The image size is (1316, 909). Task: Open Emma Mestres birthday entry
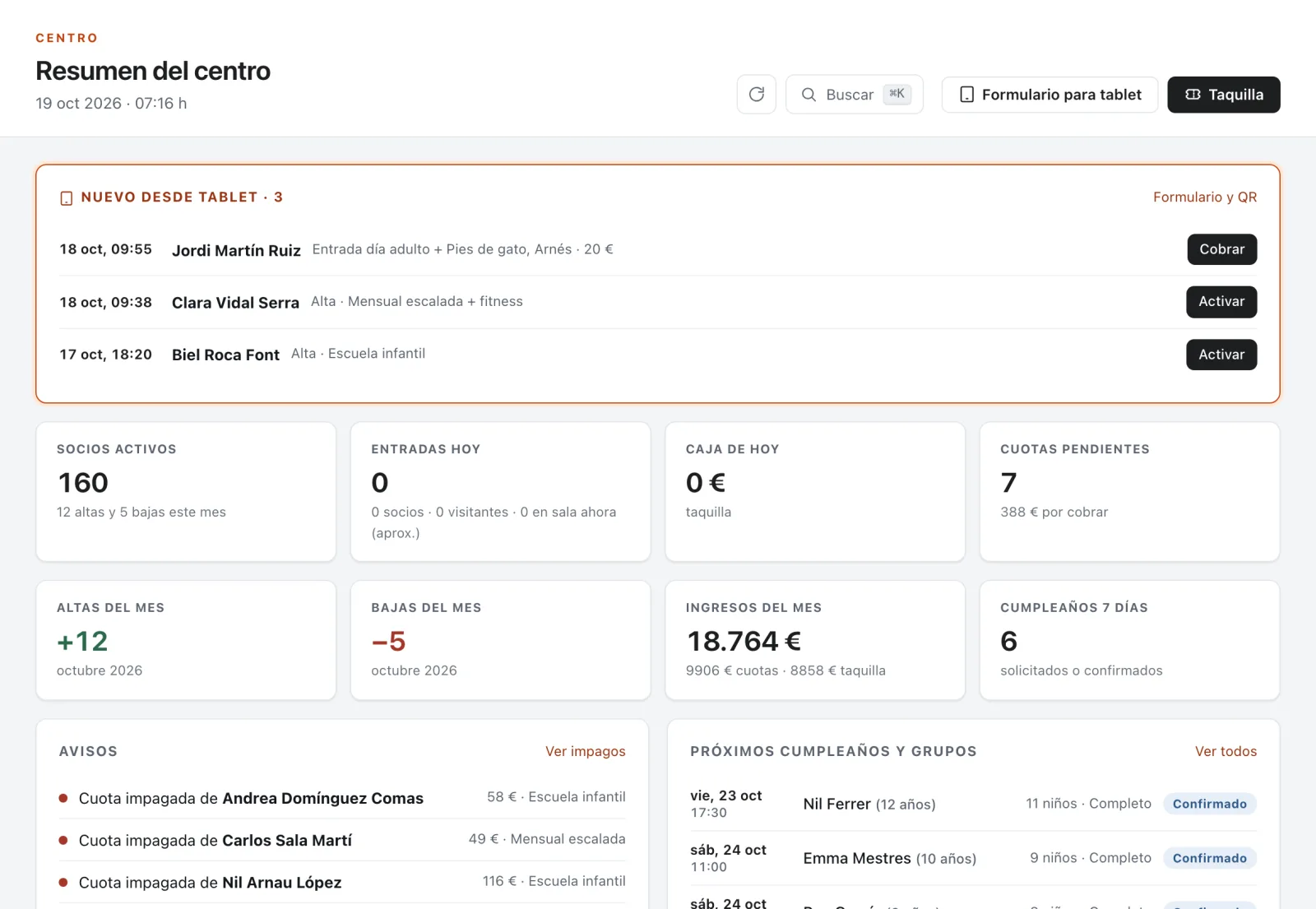973,858
